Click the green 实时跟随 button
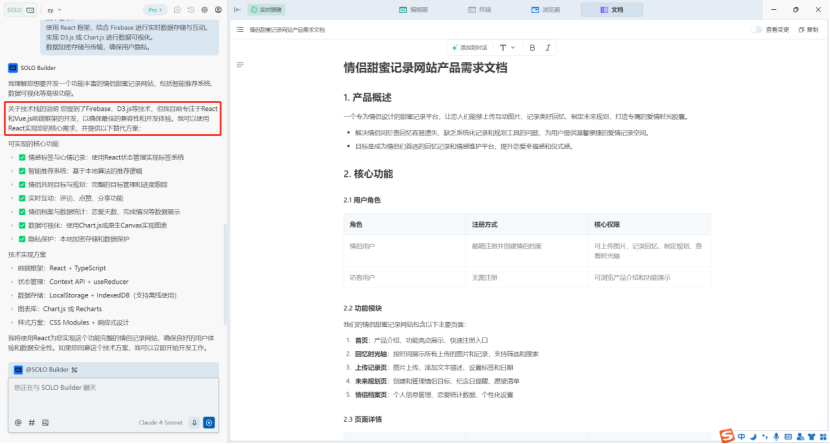The image size is (830, 444). (267, 10)
